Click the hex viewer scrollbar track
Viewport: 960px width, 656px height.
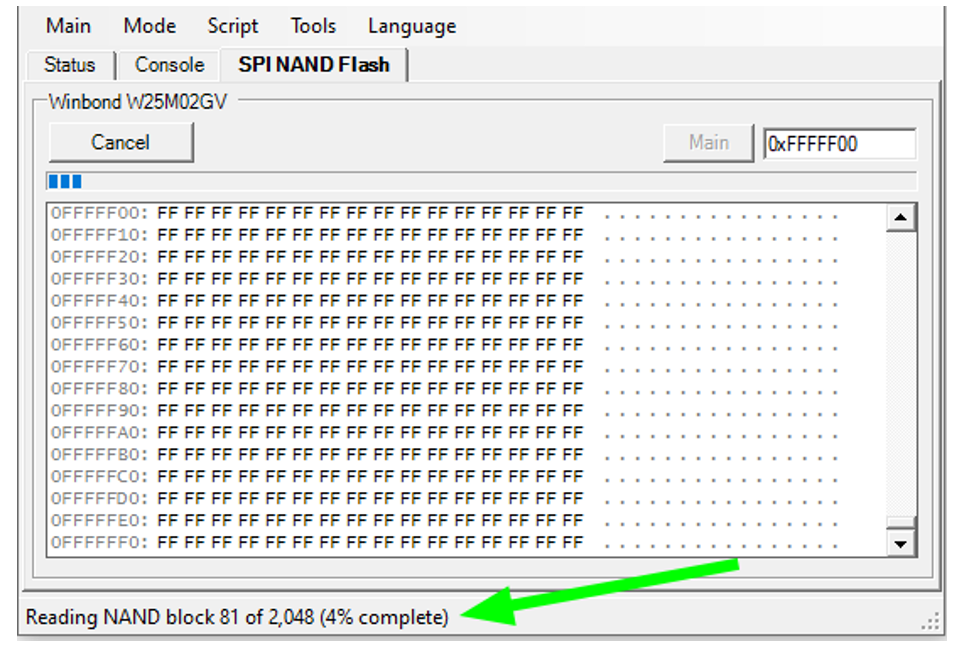(x=901, y=374)
